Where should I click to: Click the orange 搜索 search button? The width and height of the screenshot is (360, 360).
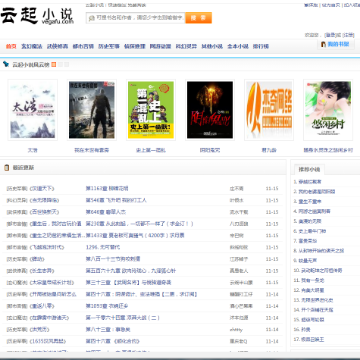point(199,18)
